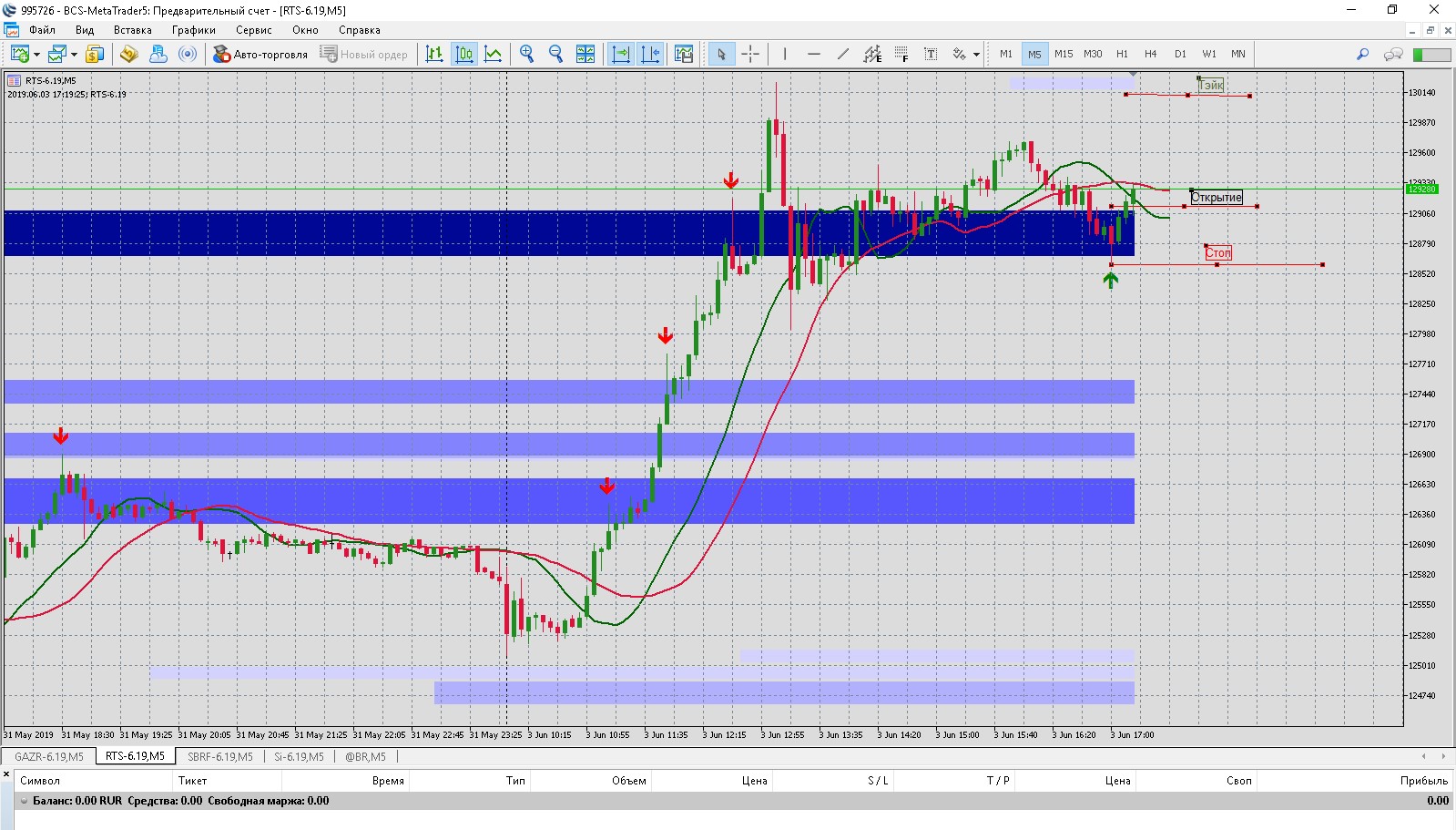
Task: Close the trade terminal panel
Action: pyautogui.click(x=6, y=774)
